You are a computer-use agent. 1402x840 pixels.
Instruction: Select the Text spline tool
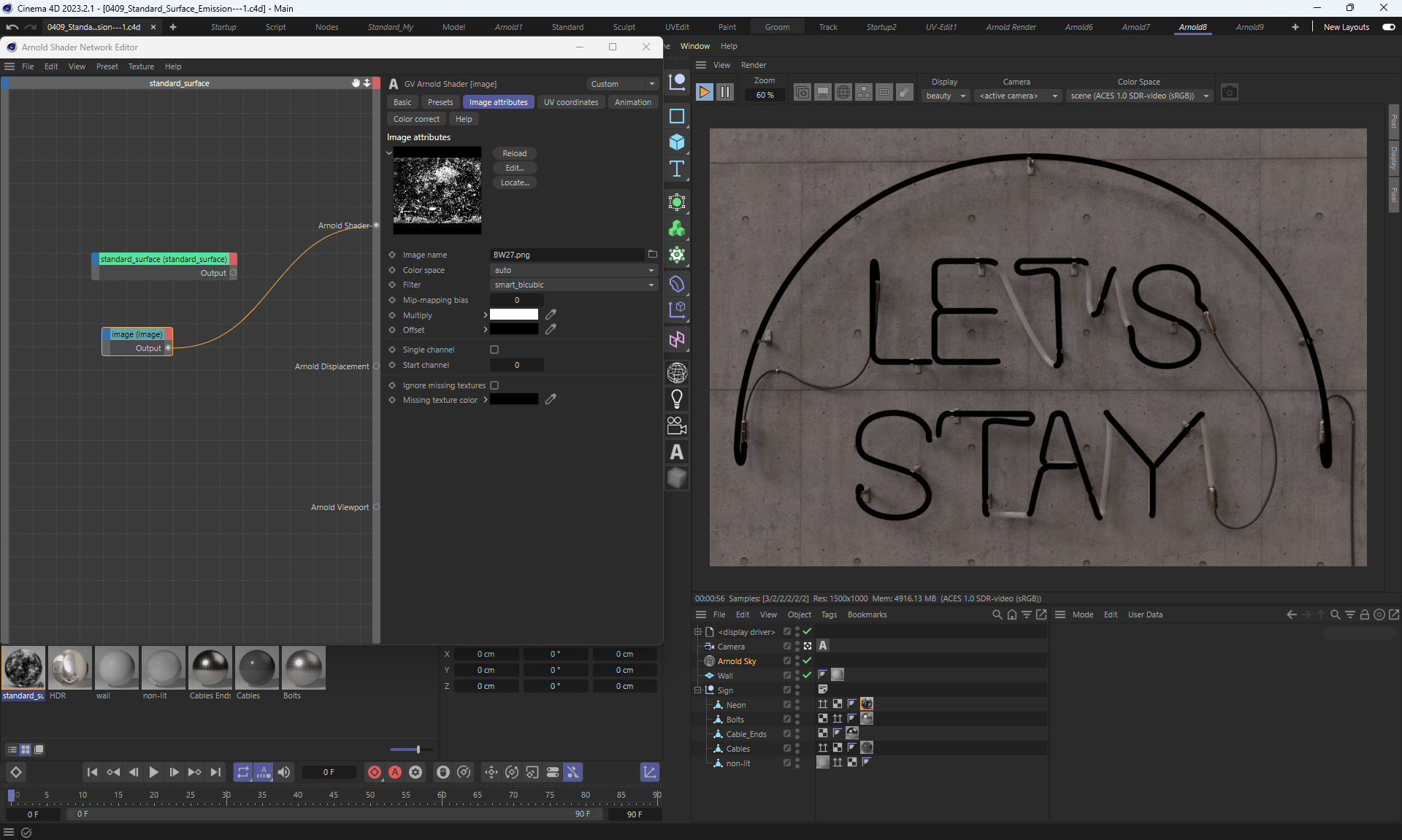pos(677,169)
